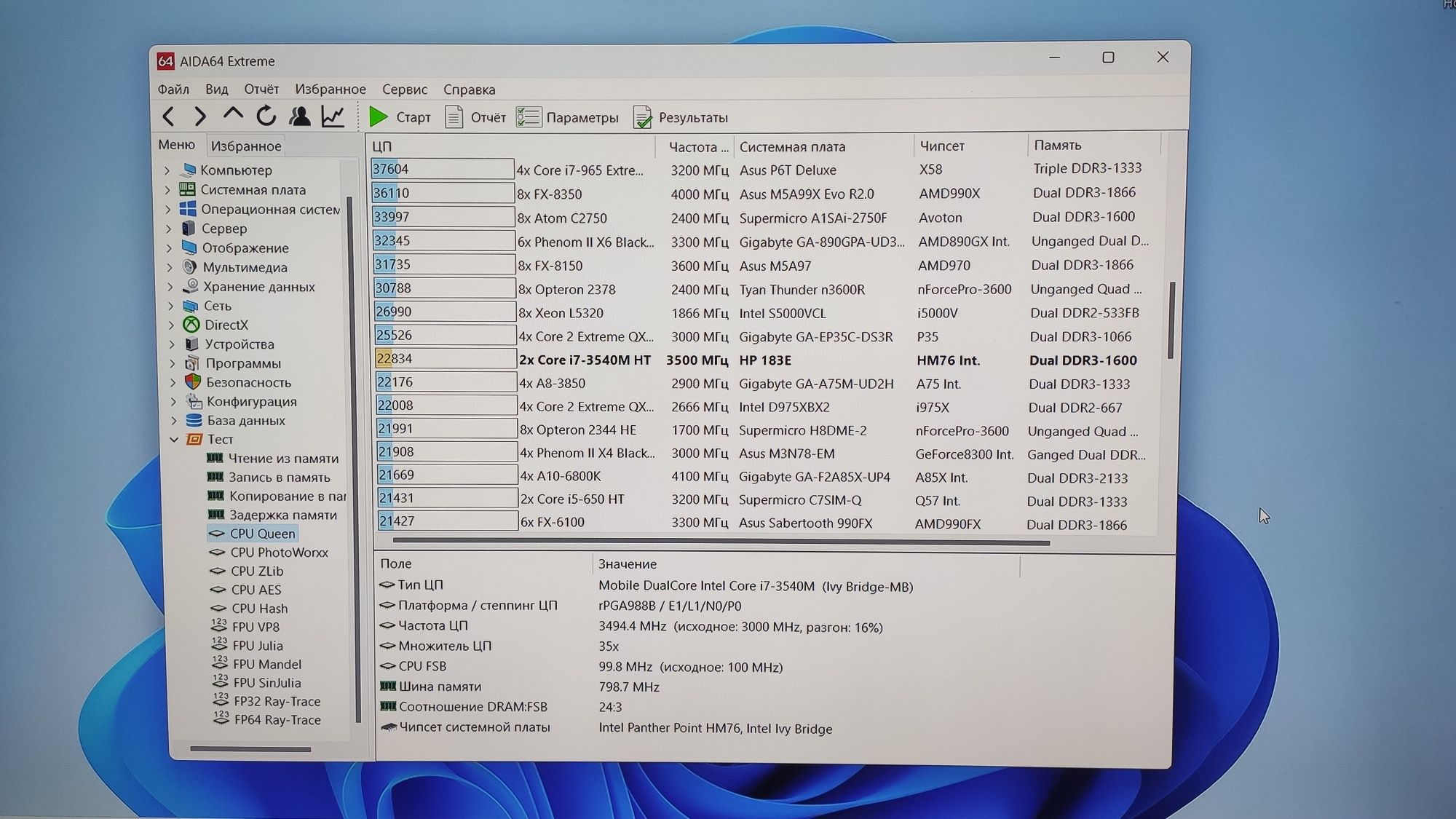Start benchmark with green Старт button
The width and height of the screenshot is (1456, 819).
coord(400,117)
